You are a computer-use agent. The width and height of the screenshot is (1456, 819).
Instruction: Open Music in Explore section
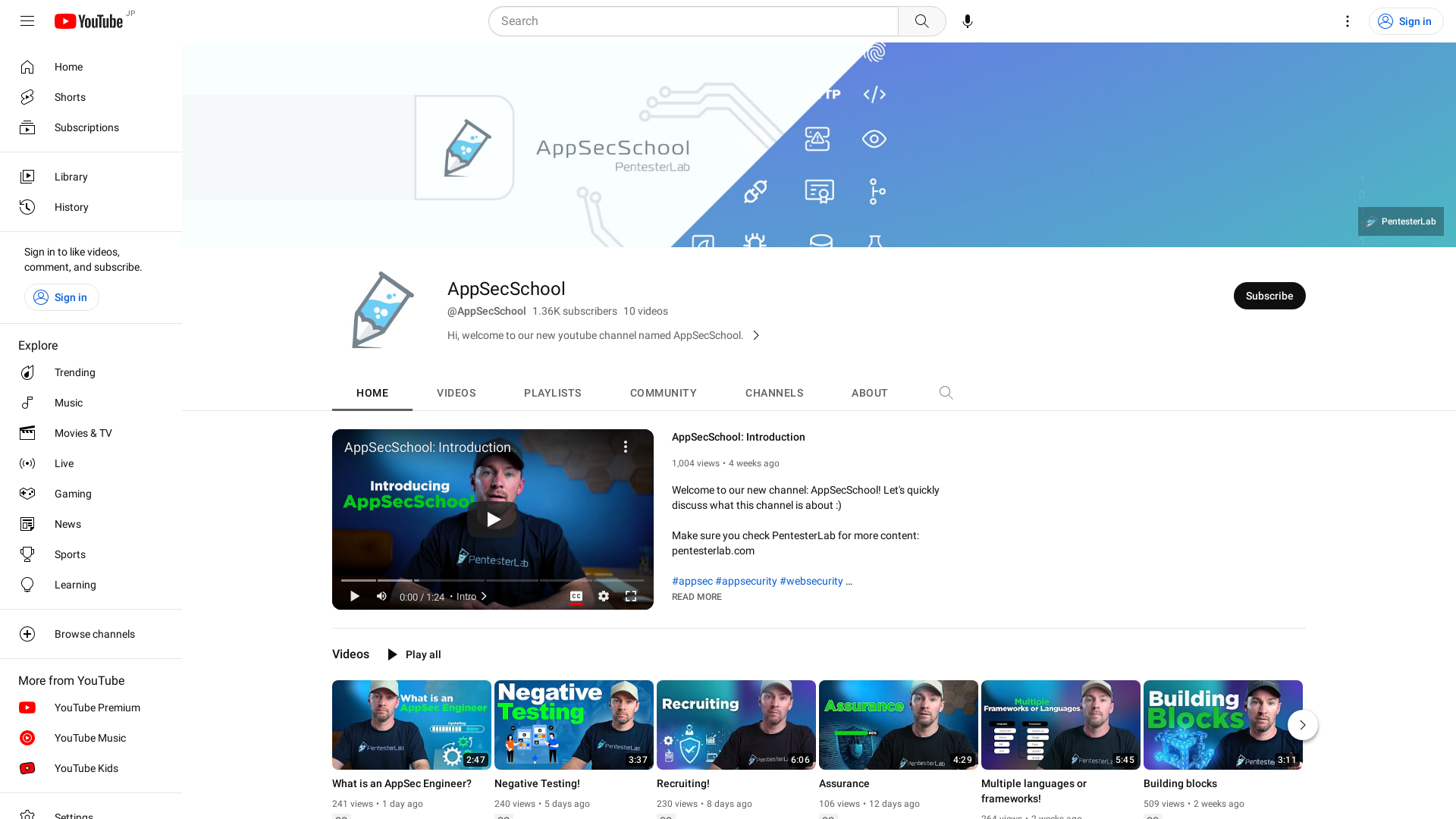(91, 403)
